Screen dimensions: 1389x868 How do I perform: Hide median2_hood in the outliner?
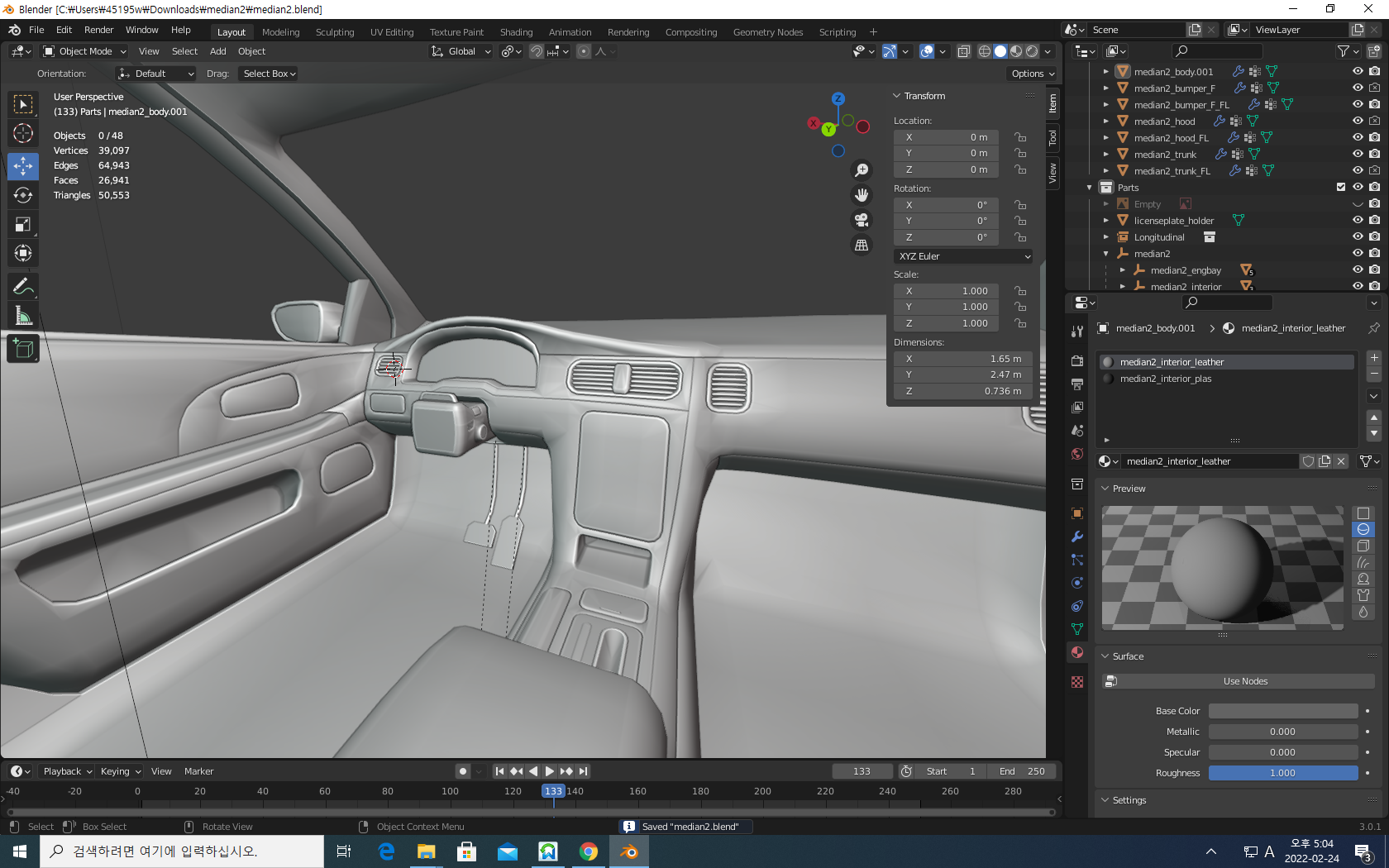(1357, 121)
